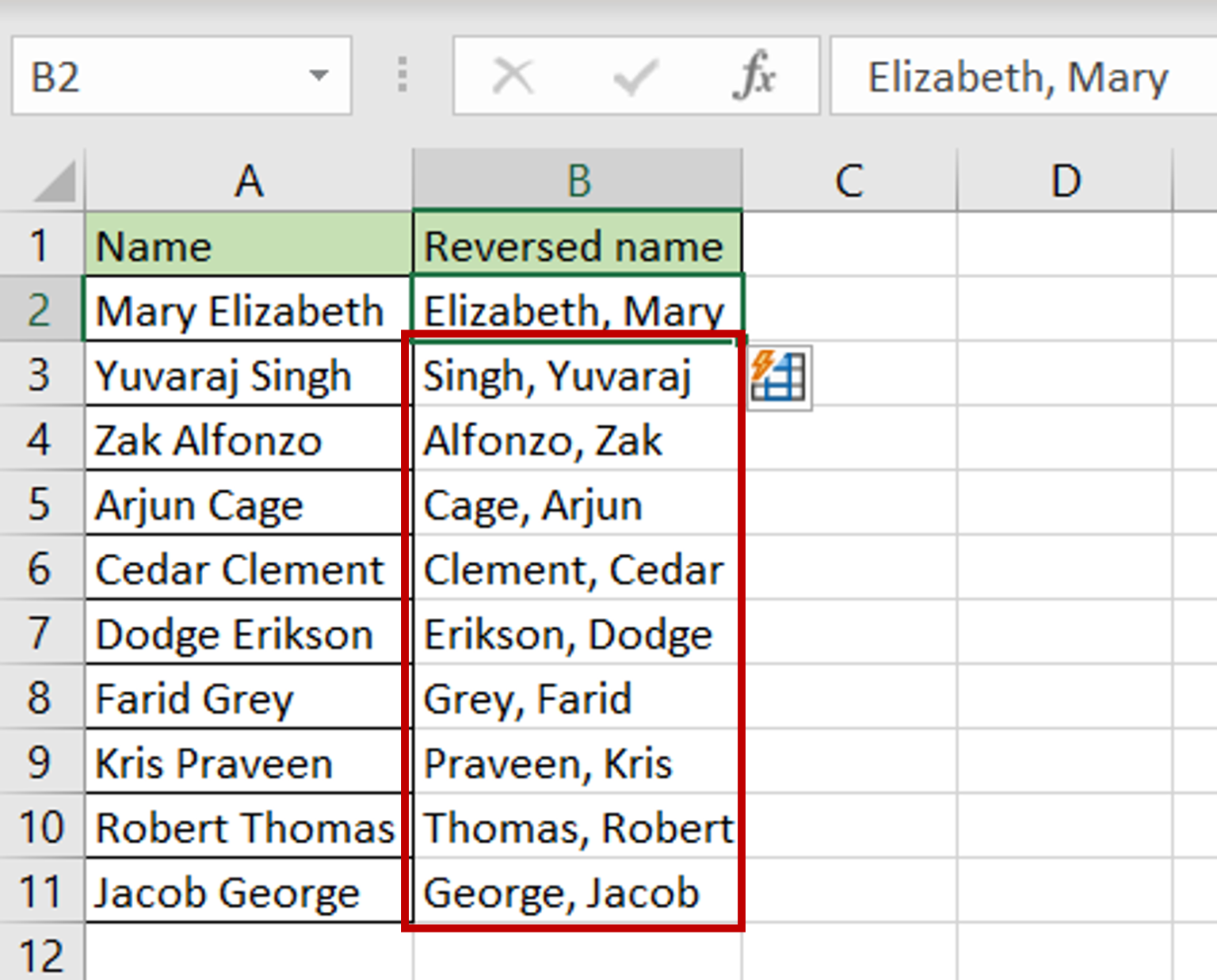Select row 1 header
The width and height of the screenshot is (1217, 980).
[x=41, y=246]
